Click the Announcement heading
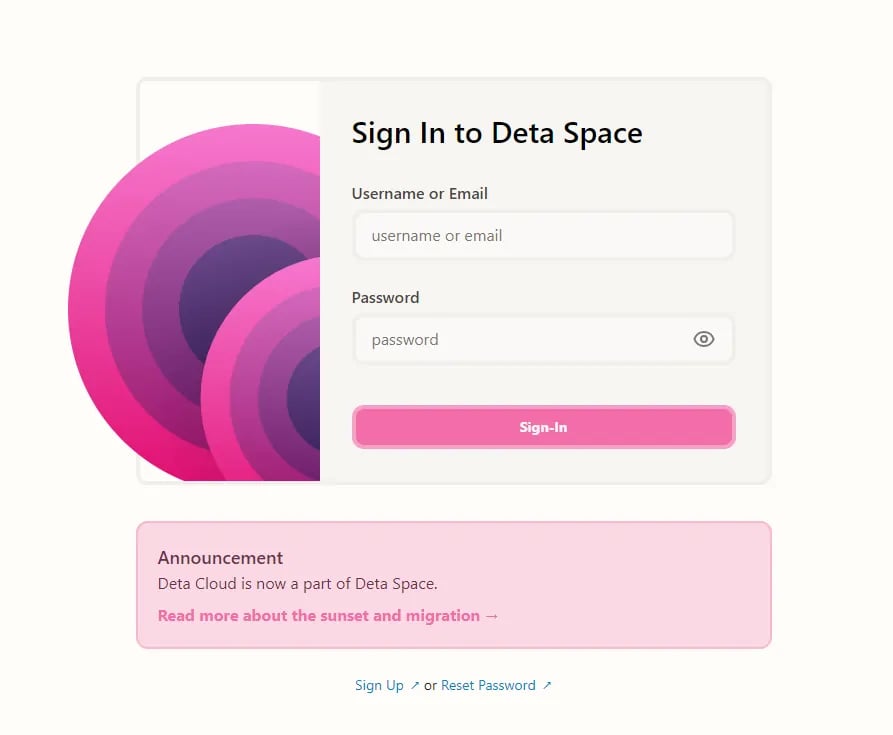893x735 pixels. point(220,558)
